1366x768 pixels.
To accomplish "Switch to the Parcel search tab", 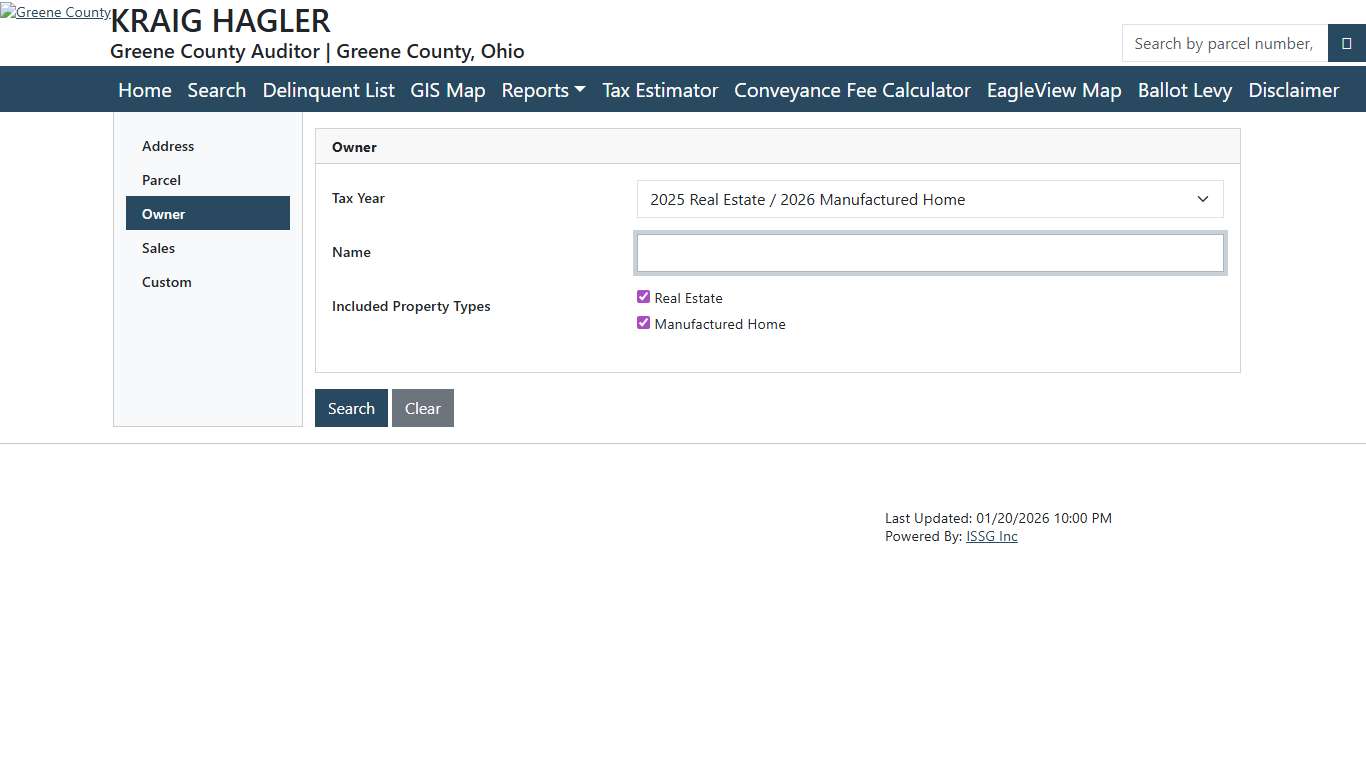I will pyautogui.click(x=161, y=180).
